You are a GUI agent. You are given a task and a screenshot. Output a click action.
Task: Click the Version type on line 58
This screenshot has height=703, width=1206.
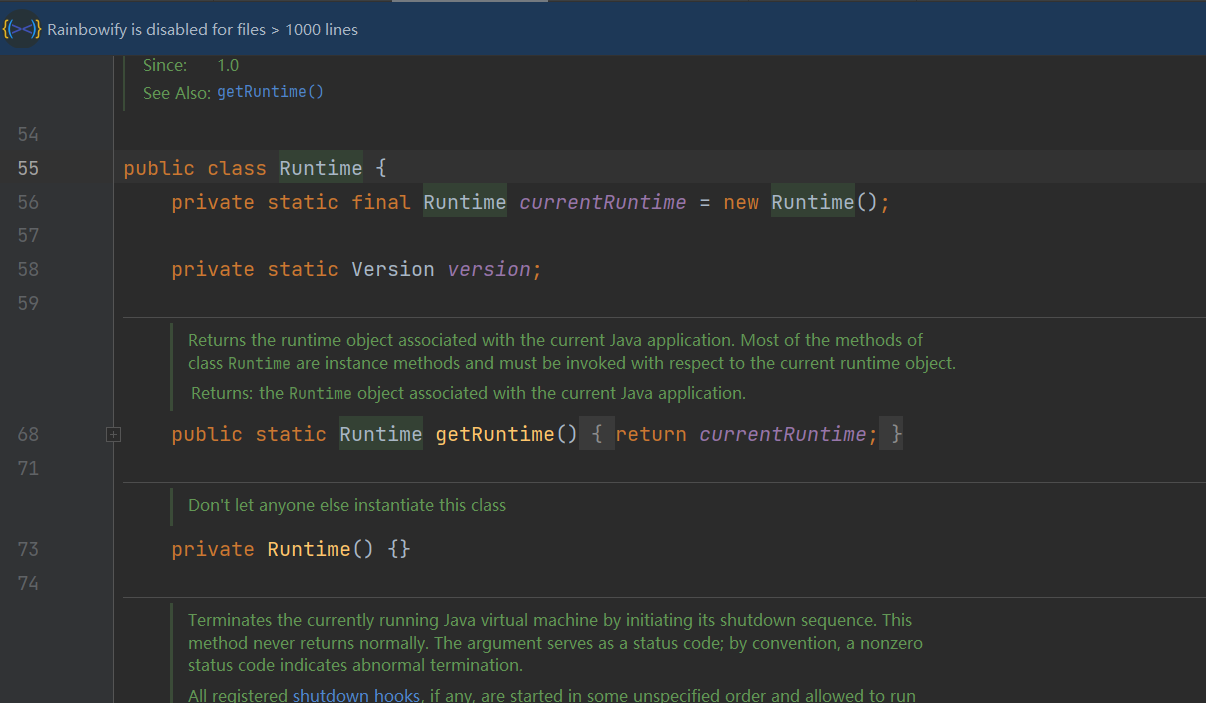[393, 269]
